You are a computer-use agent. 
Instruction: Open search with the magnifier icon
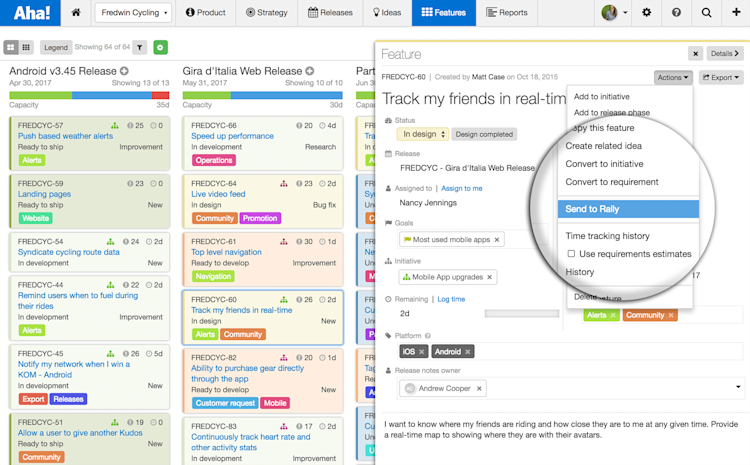[x=706, y=12]
